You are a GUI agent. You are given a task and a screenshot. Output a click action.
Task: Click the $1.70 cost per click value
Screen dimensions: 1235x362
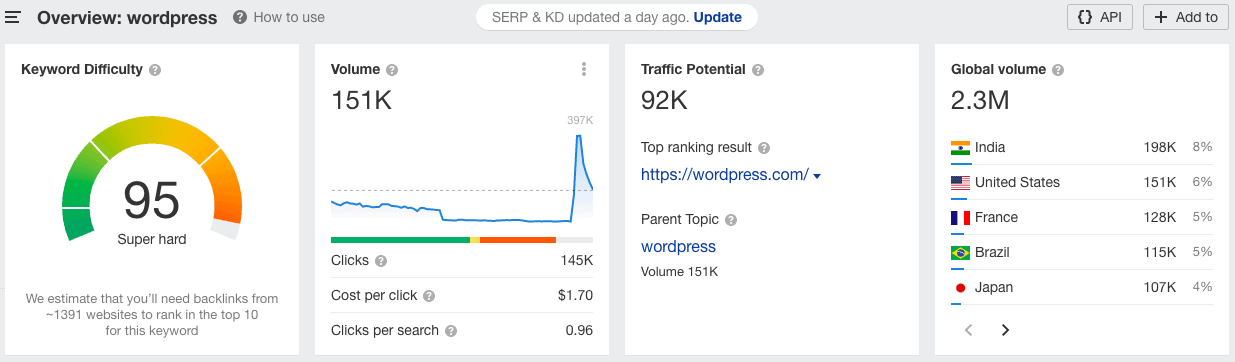[575, 296]
